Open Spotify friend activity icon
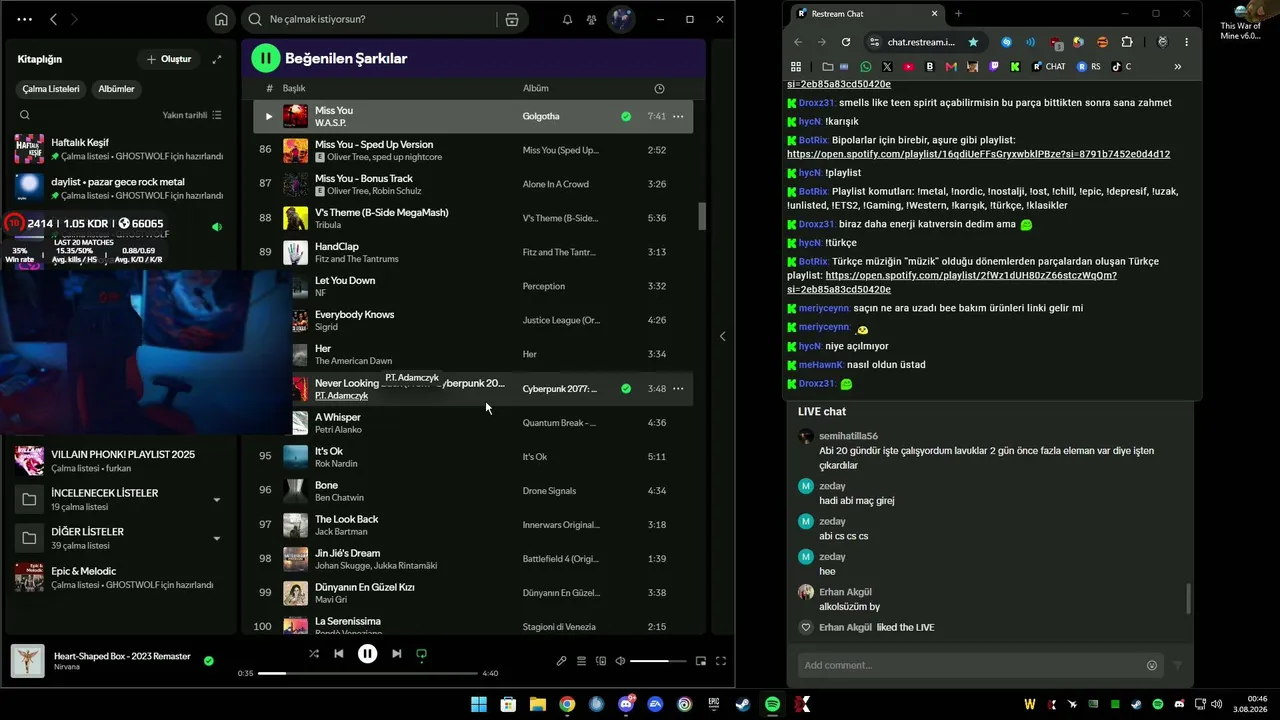1280x720 pixels. click(592, 19)
